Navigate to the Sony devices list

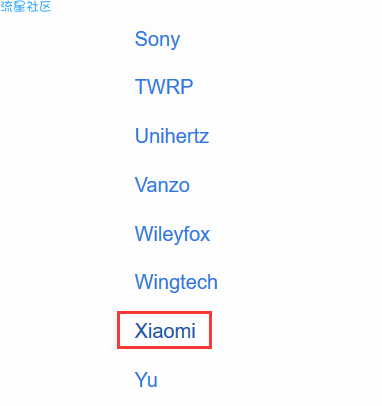pyautogui.click(x=157, y=40)
